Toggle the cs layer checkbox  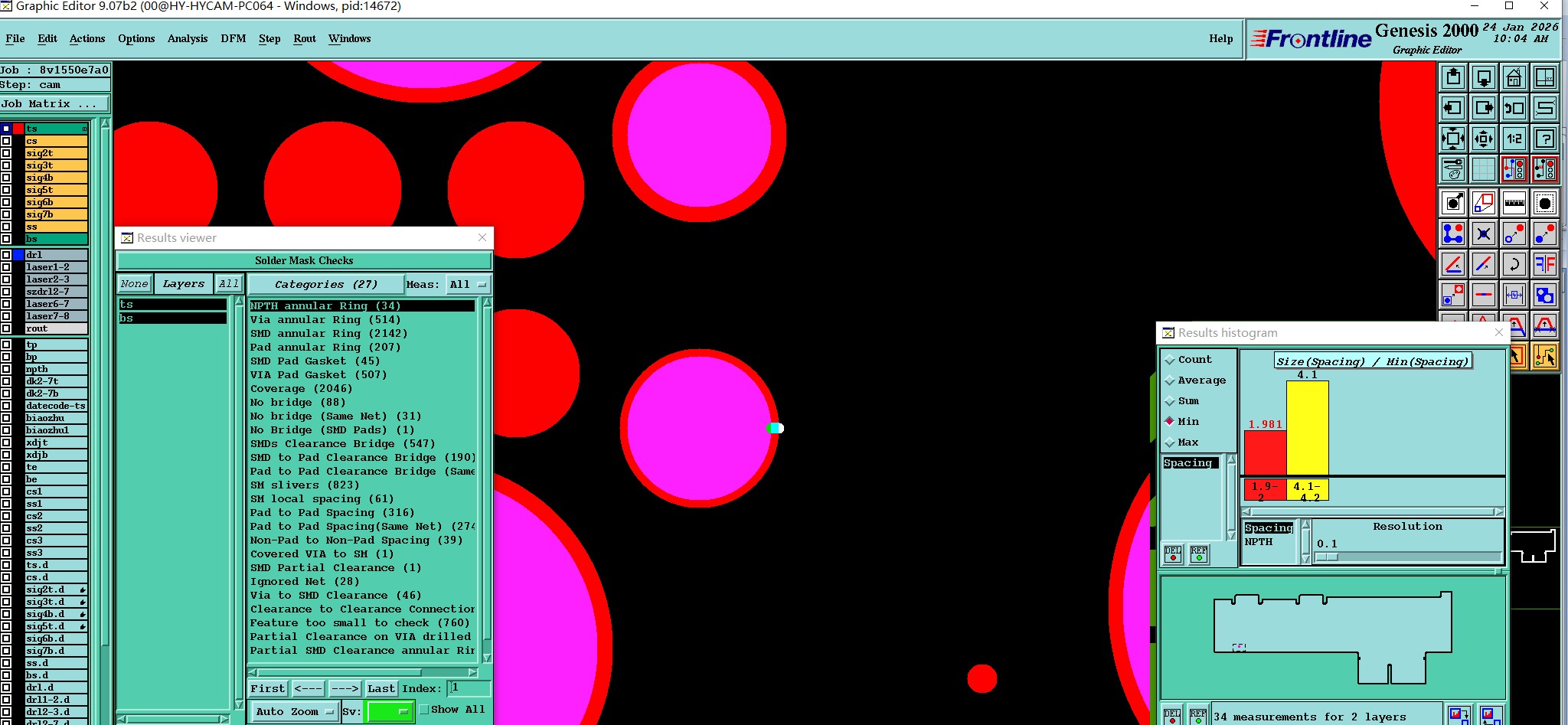(x=6, y=141)
